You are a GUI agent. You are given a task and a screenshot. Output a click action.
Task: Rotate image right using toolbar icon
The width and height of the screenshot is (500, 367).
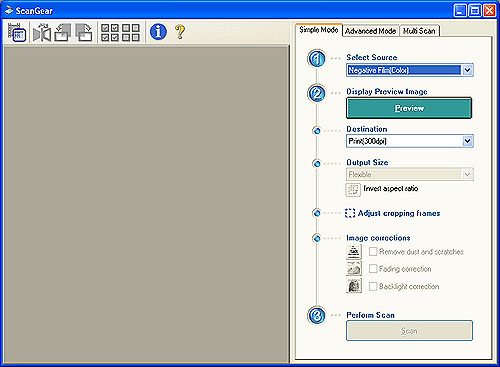coord(84,32)
